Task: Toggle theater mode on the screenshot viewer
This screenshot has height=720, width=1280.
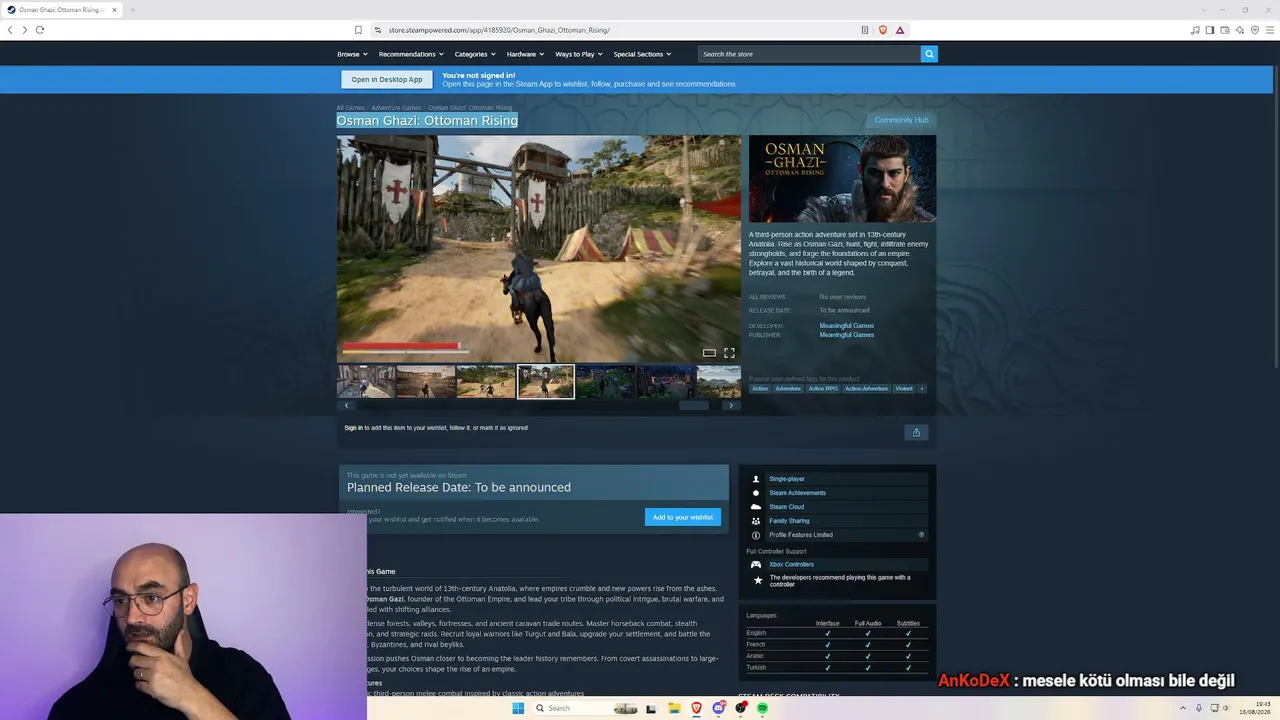Action: point(709,353)
